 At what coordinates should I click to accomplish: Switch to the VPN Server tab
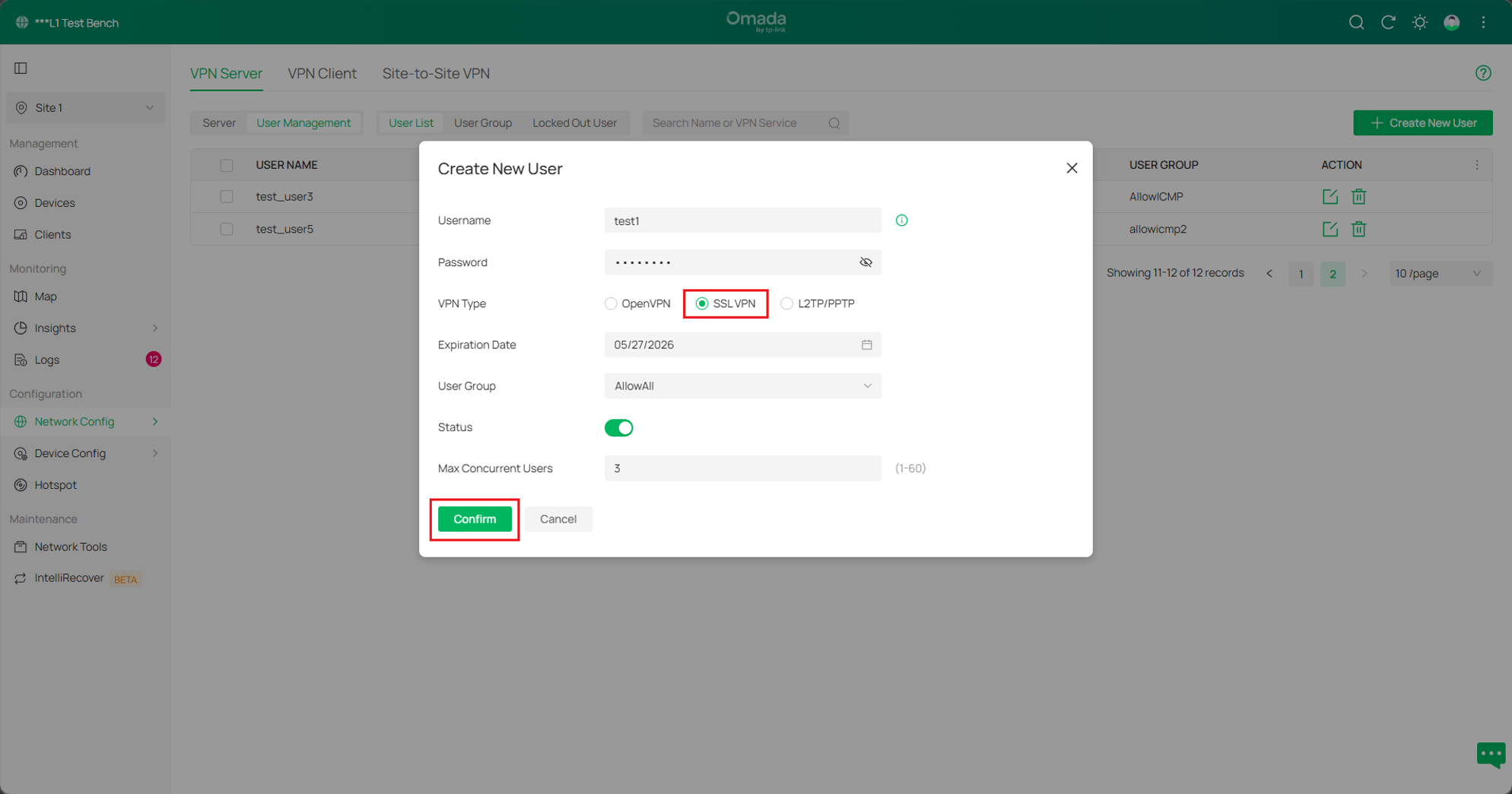(x=226, y=73)
